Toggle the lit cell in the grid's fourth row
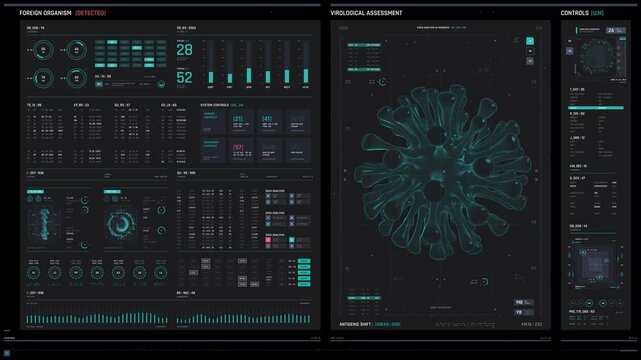The image size is (641, 360). coord(149,60)
